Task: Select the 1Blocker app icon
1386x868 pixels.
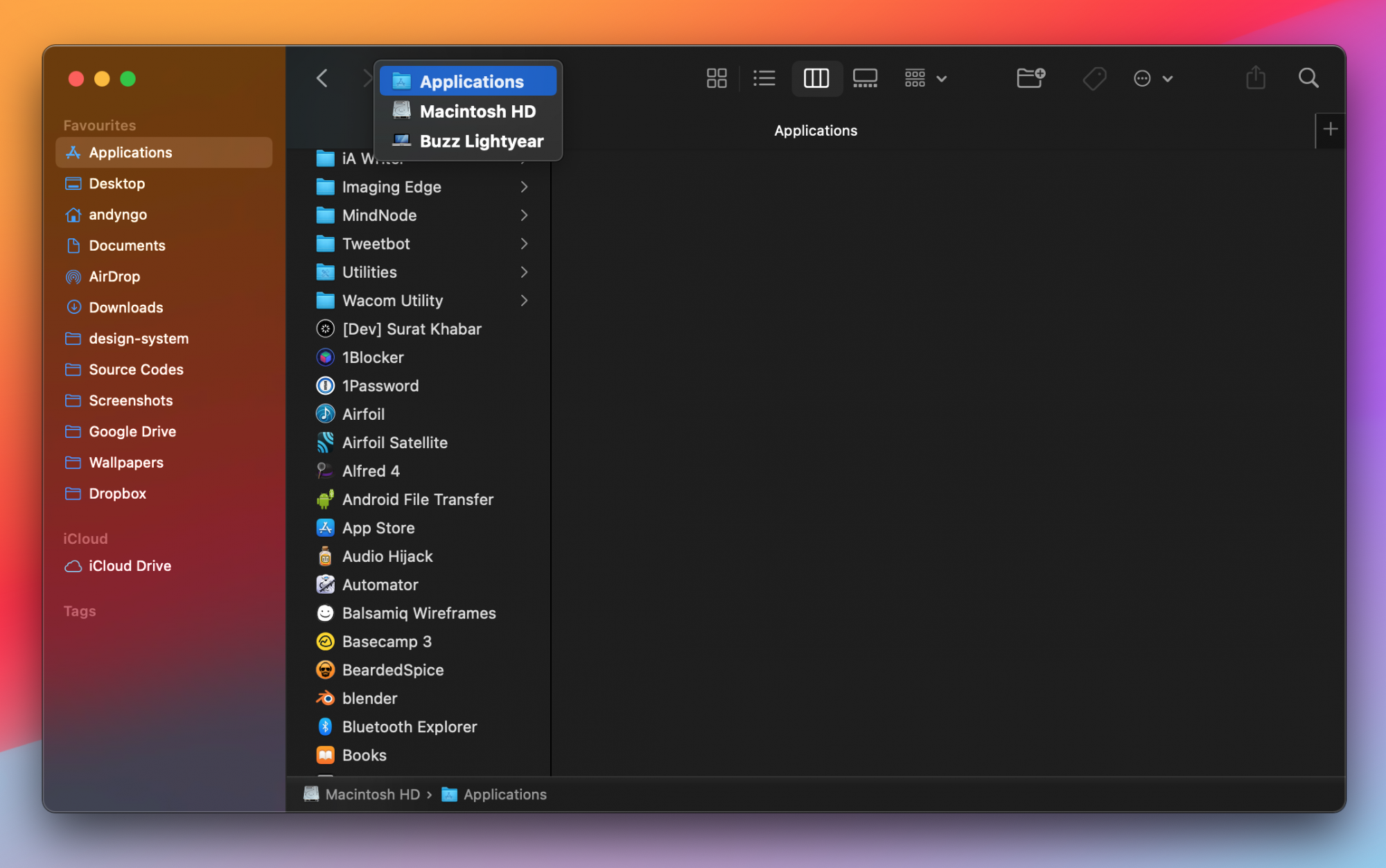Action: click(325, 357)
